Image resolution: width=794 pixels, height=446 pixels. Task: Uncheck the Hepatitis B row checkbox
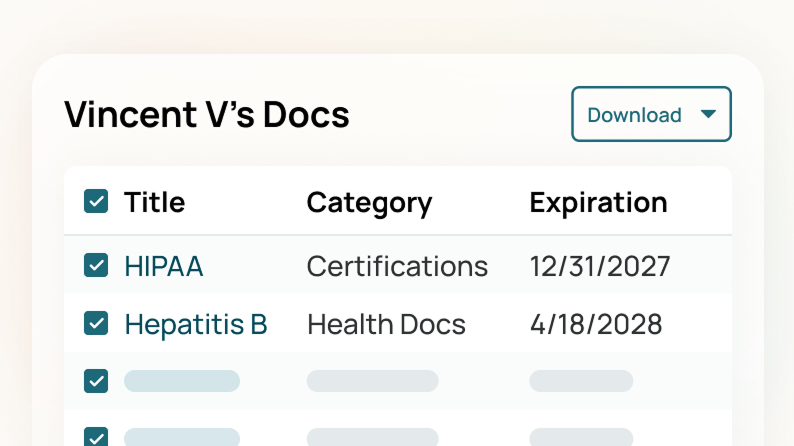[x=96, y=323]
